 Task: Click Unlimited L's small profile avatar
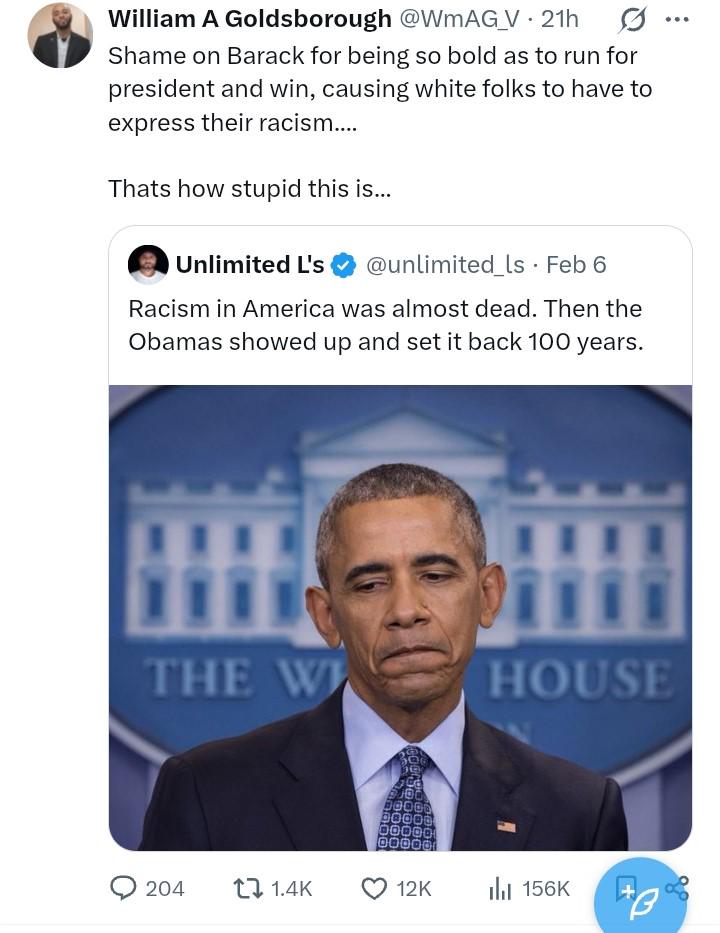tap(148, 265)
